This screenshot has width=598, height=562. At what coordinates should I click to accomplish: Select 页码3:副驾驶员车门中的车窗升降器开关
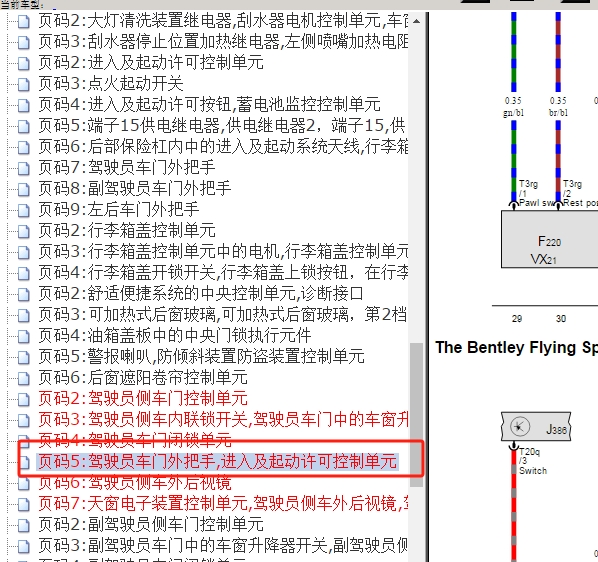coord(223,545)
